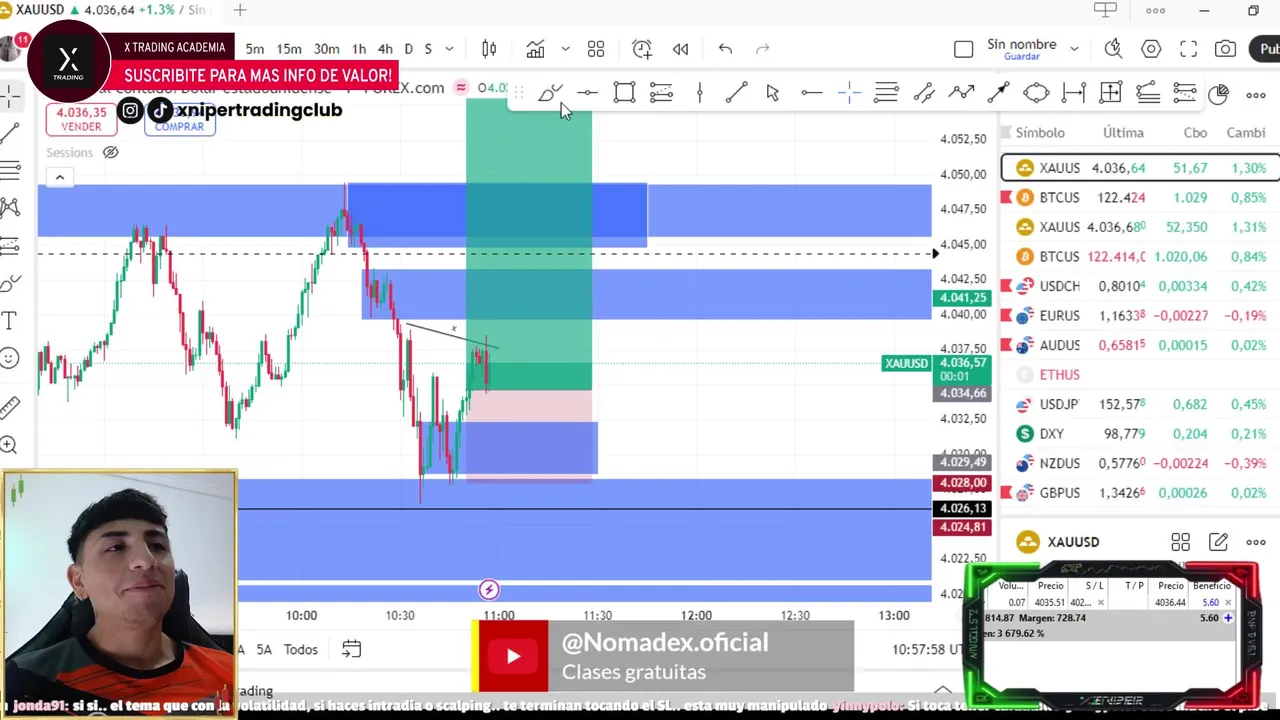Select DXY row in watchlist
This screenshot has width=1280, height=720.
[x=1140, y=434]
